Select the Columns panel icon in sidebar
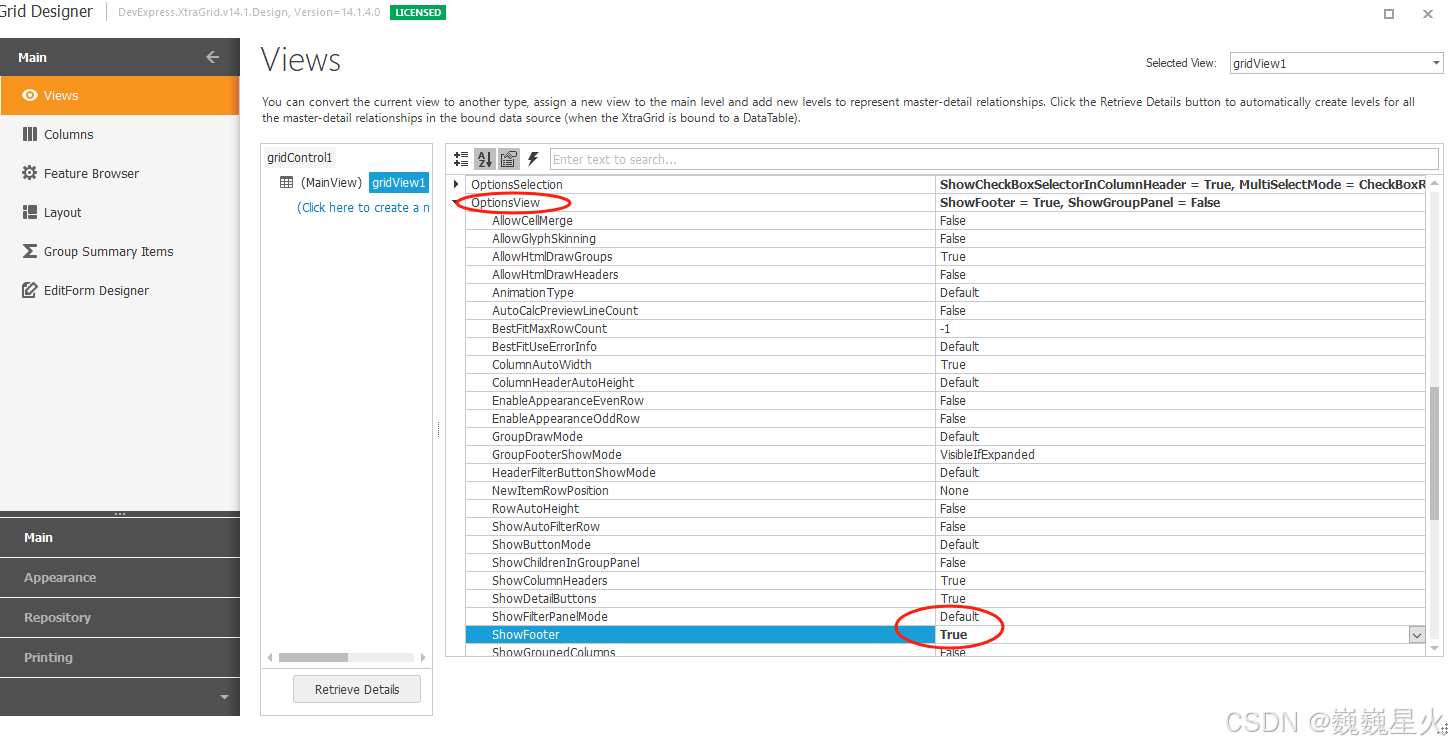Screen dimensions: 1450x748 [x=29, y=134]
